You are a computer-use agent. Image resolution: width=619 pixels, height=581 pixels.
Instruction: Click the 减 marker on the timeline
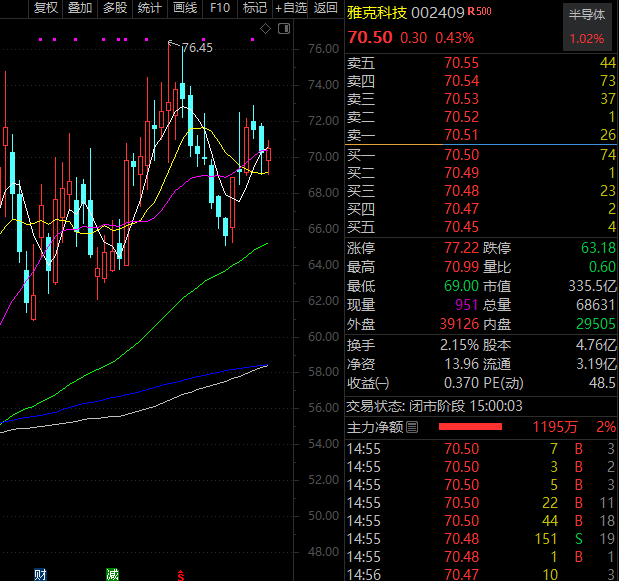tap(111, 574)
